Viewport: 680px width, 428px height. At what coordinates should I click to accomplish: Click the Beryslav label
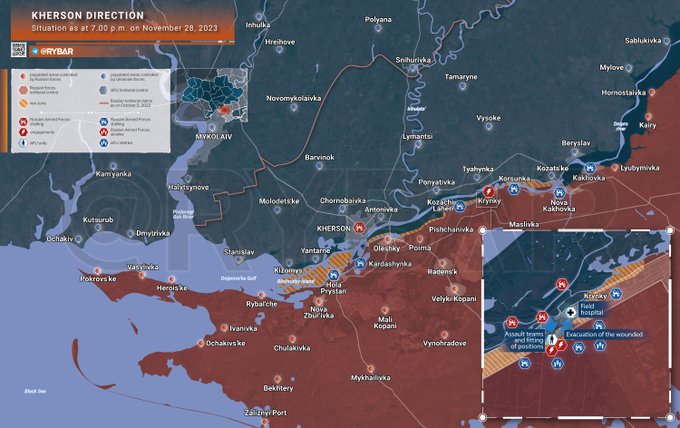[575, 143]
